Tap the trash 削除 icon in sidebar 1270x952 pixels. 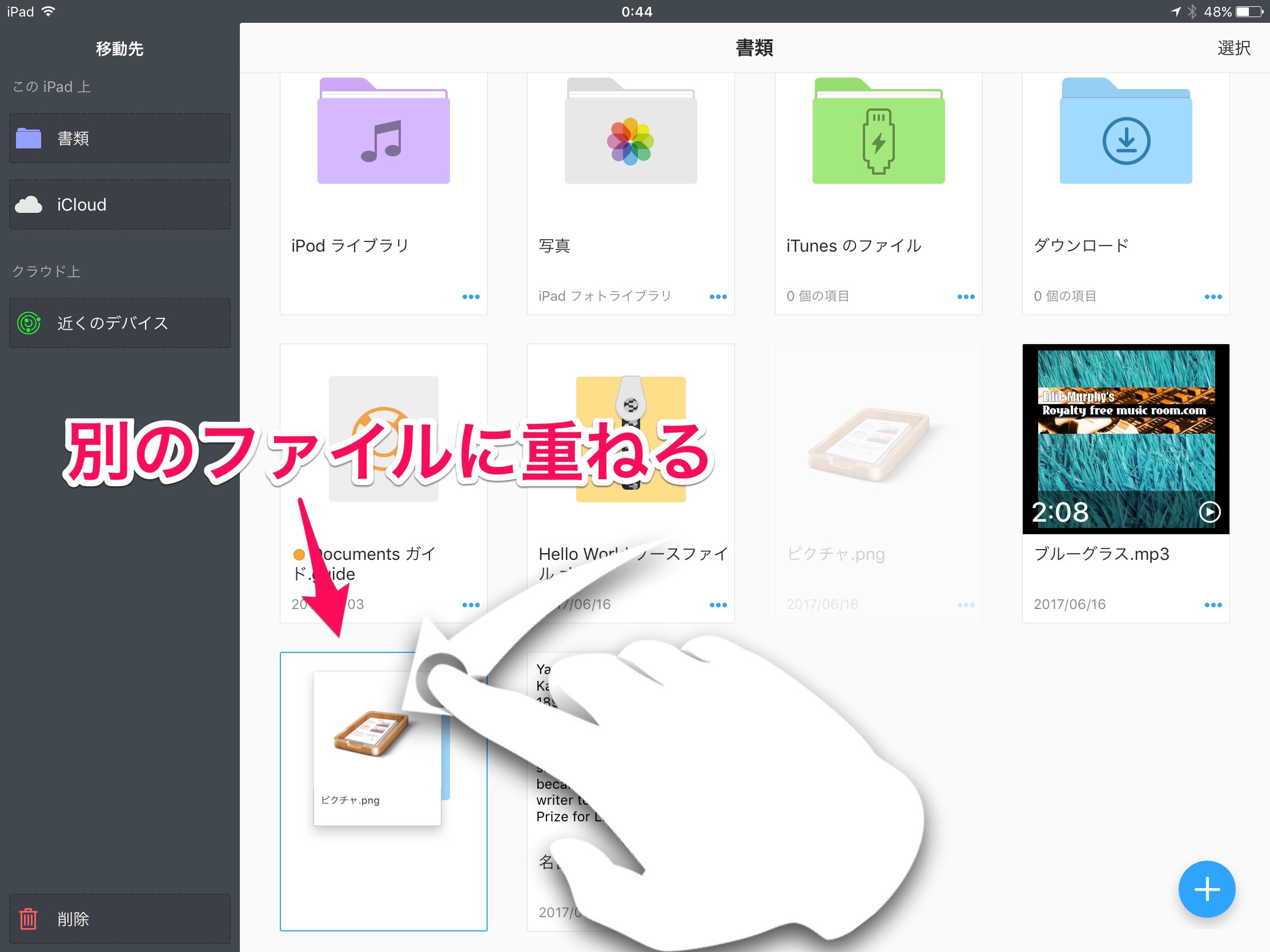click(29, 919)
